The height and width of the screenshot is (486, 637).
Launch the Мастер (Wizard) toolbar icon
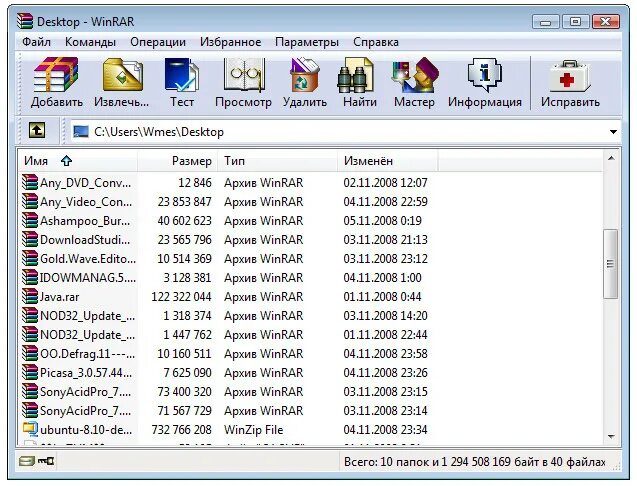[x=414, y=75]
